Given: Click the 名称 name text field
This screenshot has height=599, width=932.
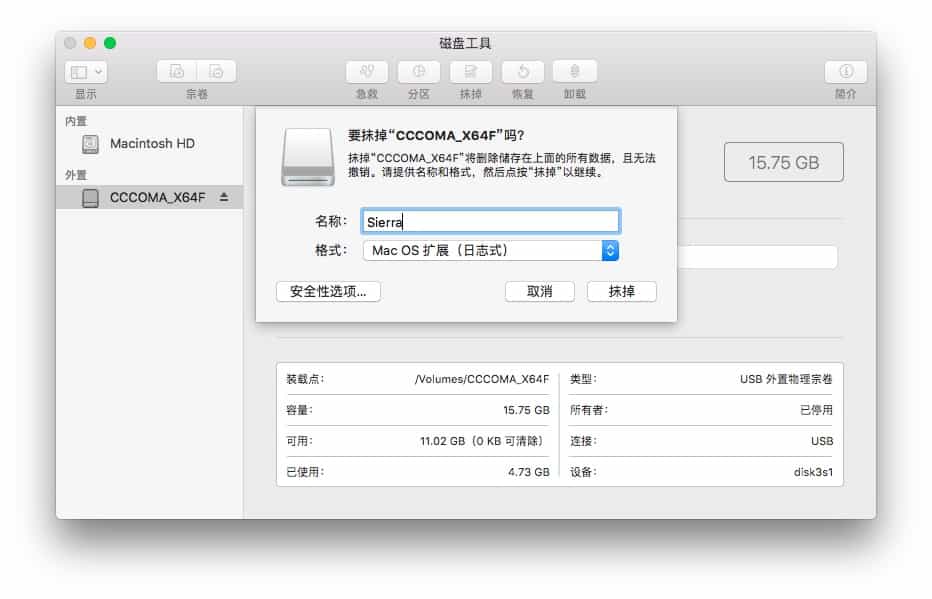Looking at the screenshot, I should coord(490,222).
